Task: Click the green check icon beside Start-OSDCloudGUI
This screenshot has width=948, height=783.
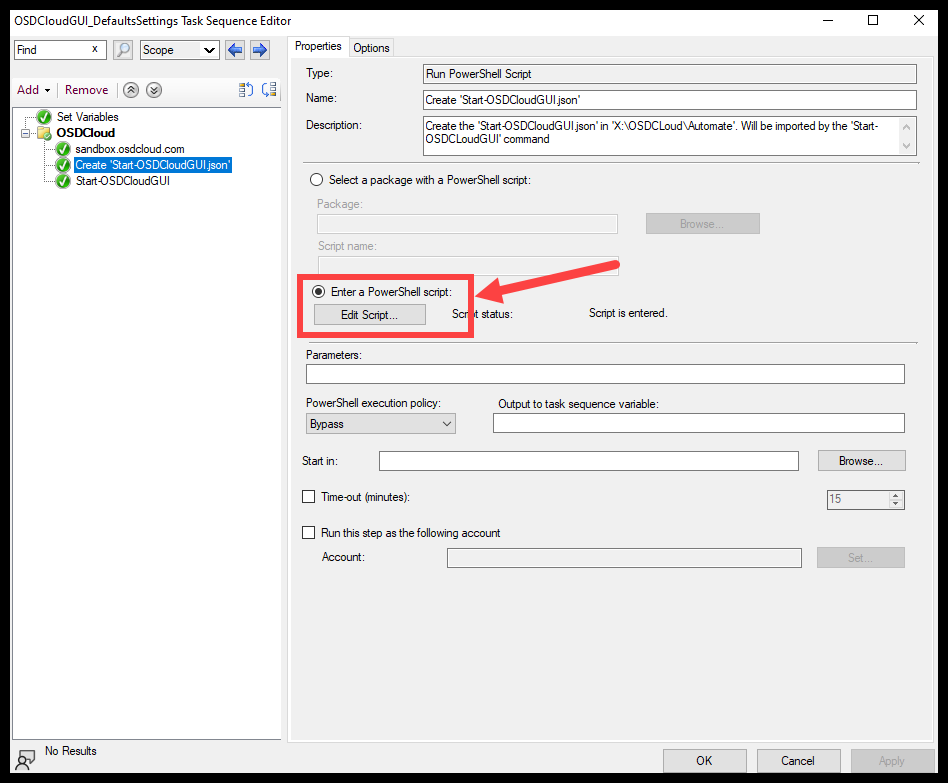Action: coord(63,181)
